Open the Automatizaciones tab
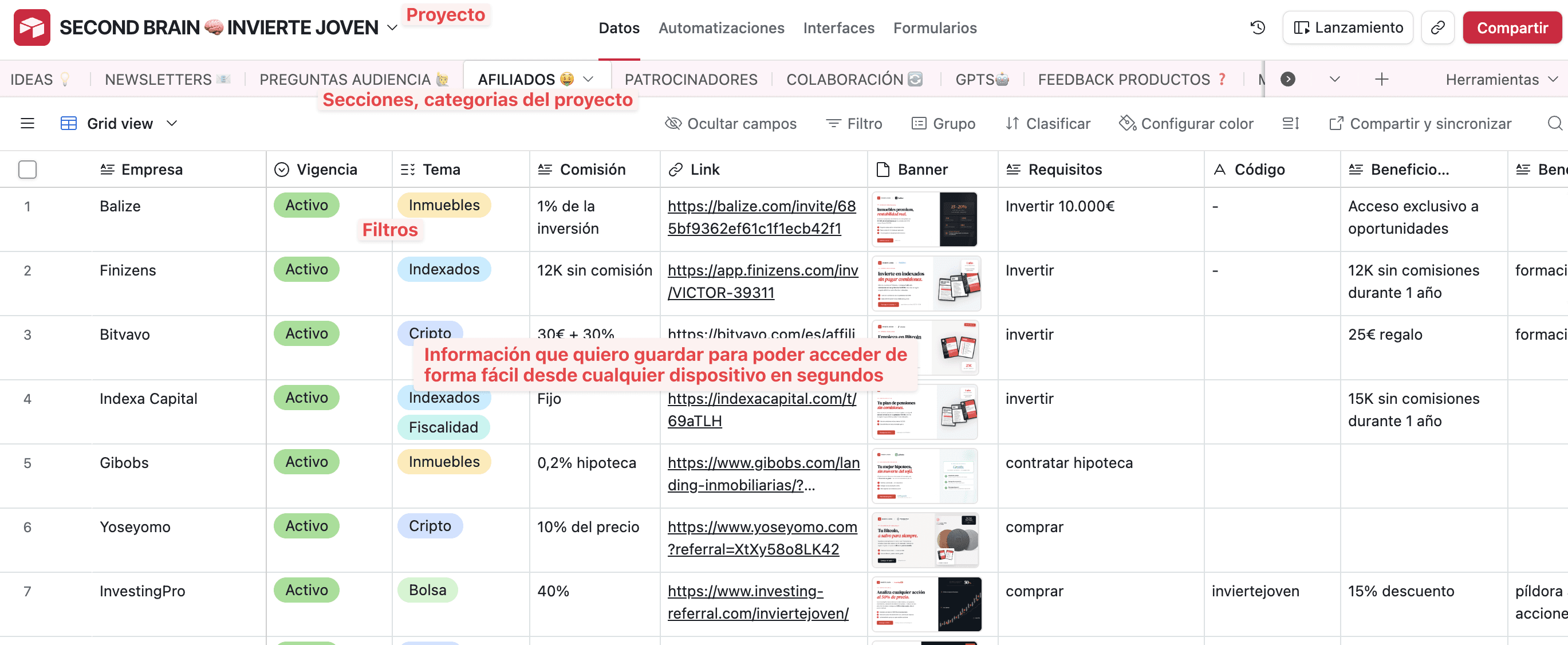Image resolution: width=1568 pixels, height=645 pixels. 722,28
